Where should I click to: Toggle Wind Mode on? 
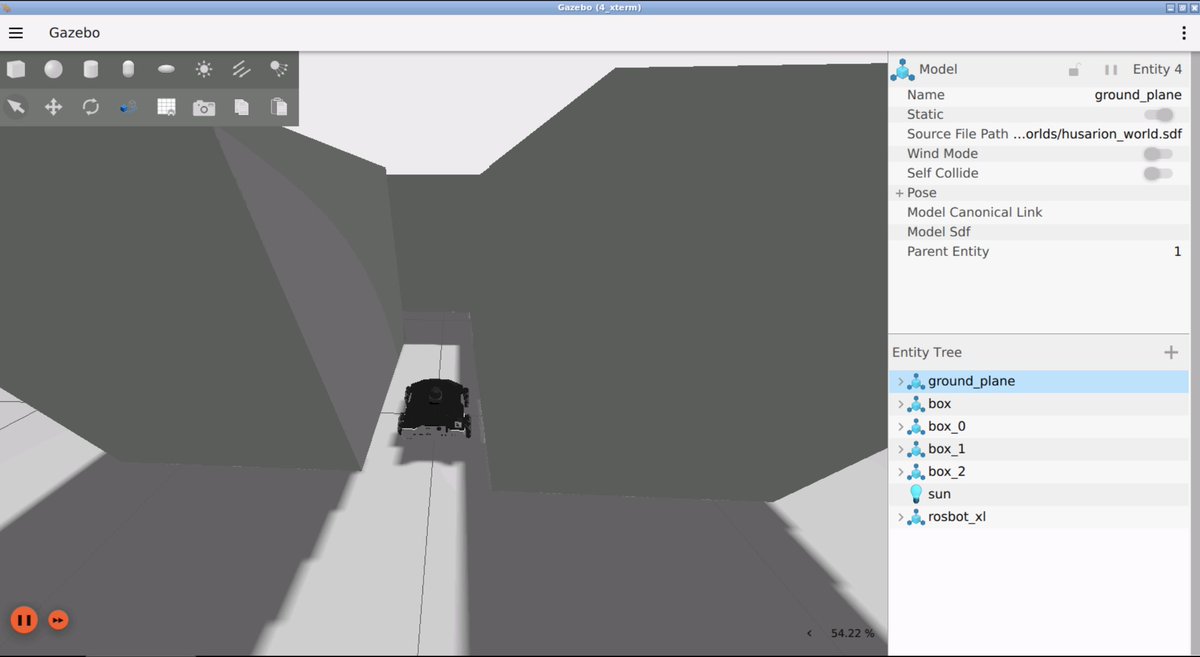click(1159, 153)
